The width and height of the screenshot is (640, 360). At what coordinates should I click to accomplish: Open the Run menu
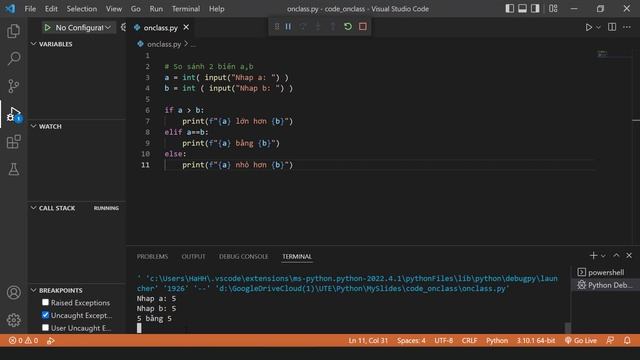[156, 9]
